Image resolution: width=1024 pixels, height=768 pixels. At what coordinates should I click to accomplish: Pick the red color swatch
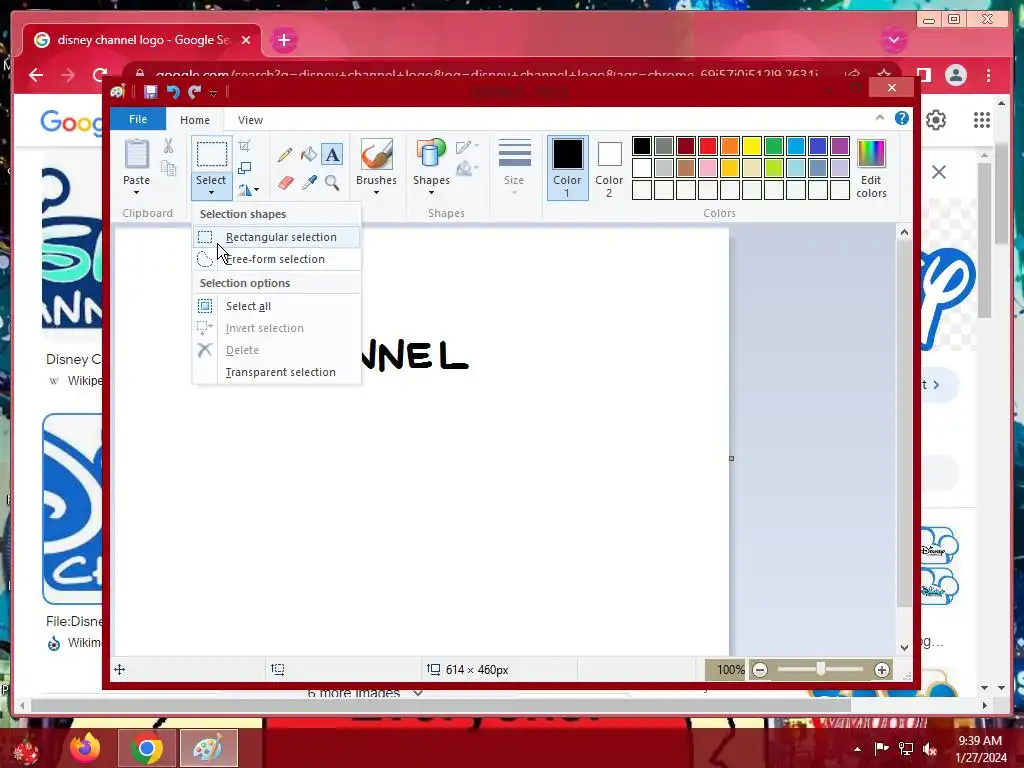pyautogui.click(x=708, y=146)
